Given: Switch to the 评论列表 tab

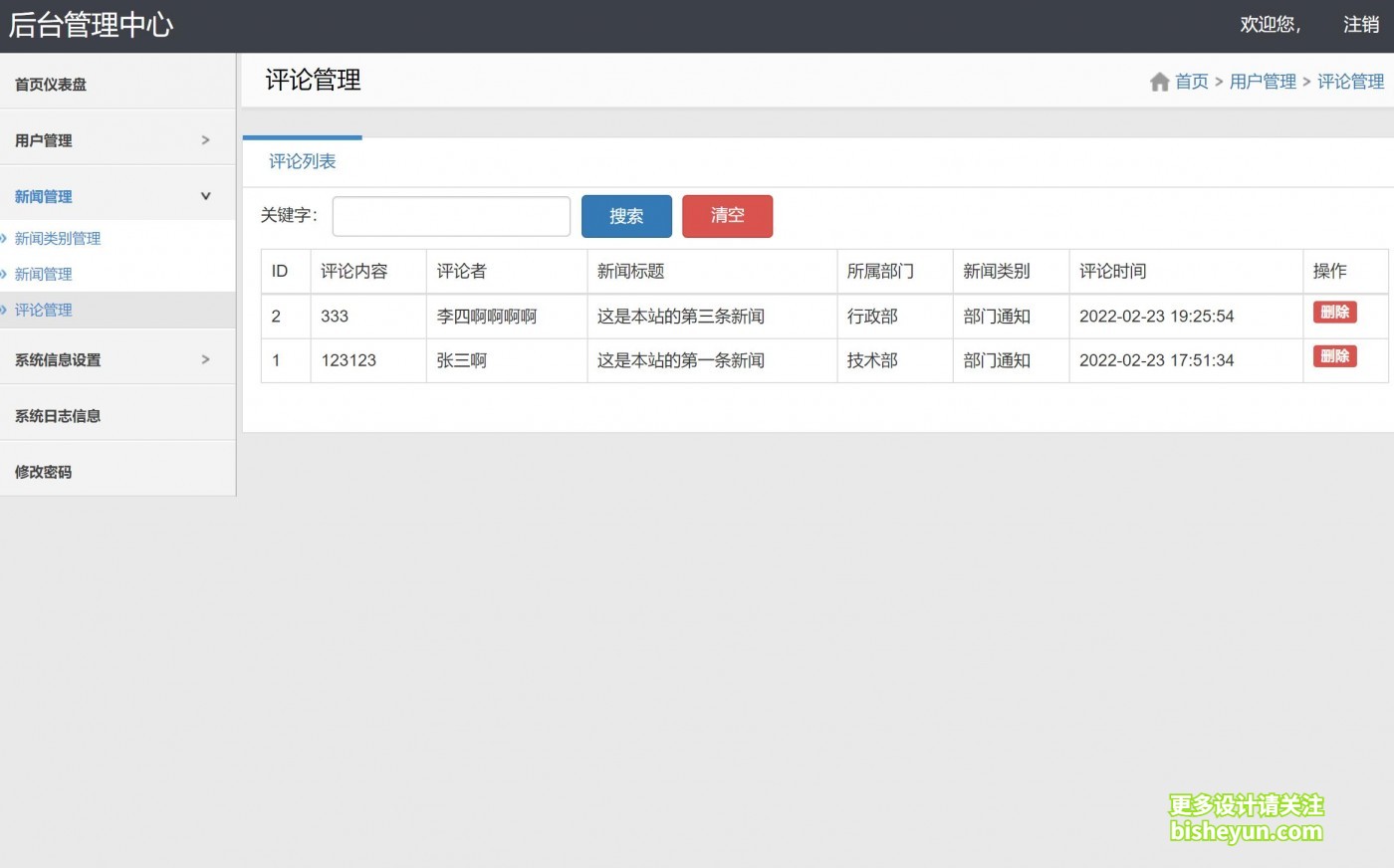Looking at the screenshot, I should click(x=302, y=160).
